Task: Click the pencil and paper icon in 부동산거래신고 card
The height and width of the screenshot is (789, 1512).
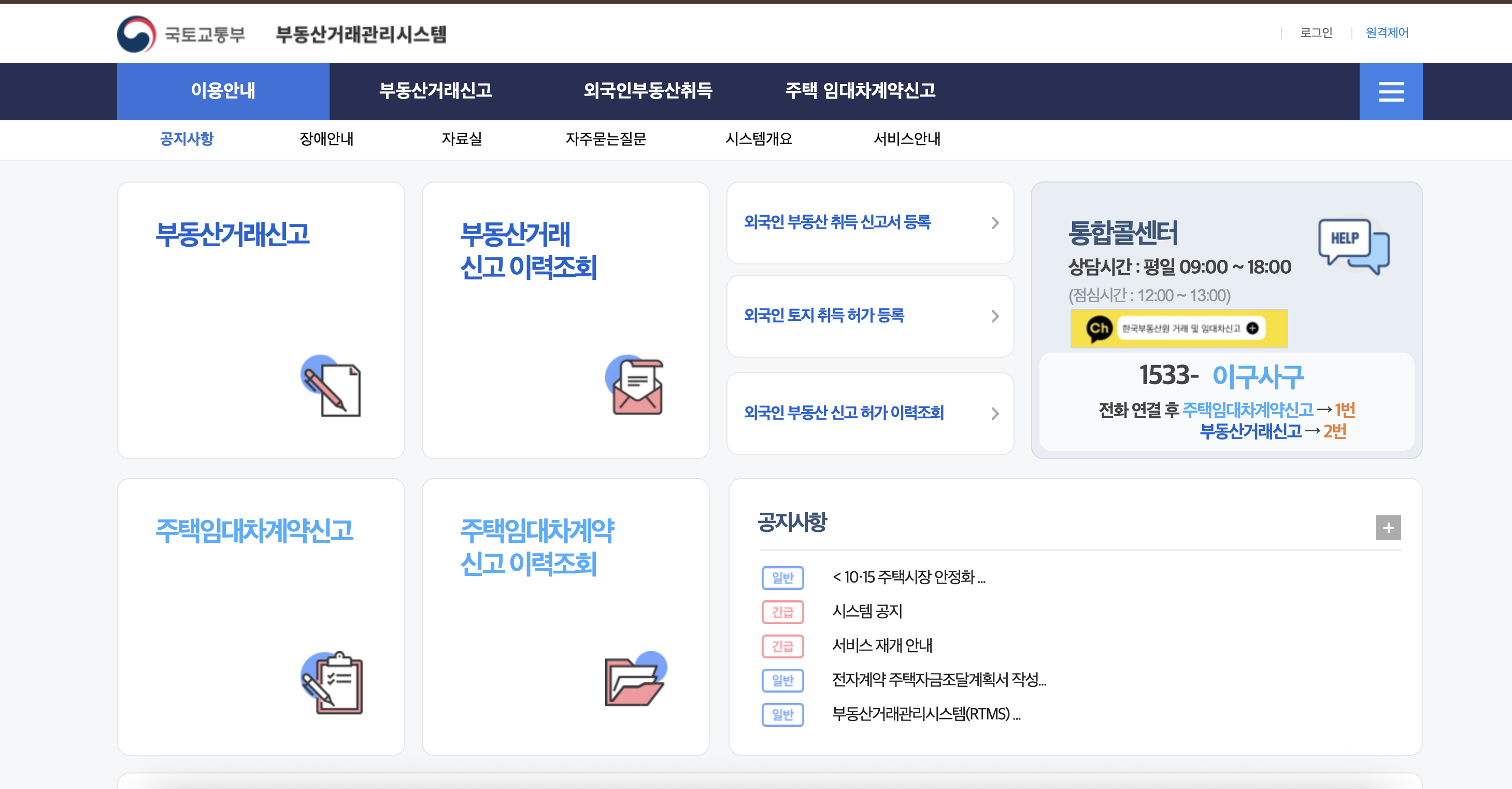Action: pos(332,387)
